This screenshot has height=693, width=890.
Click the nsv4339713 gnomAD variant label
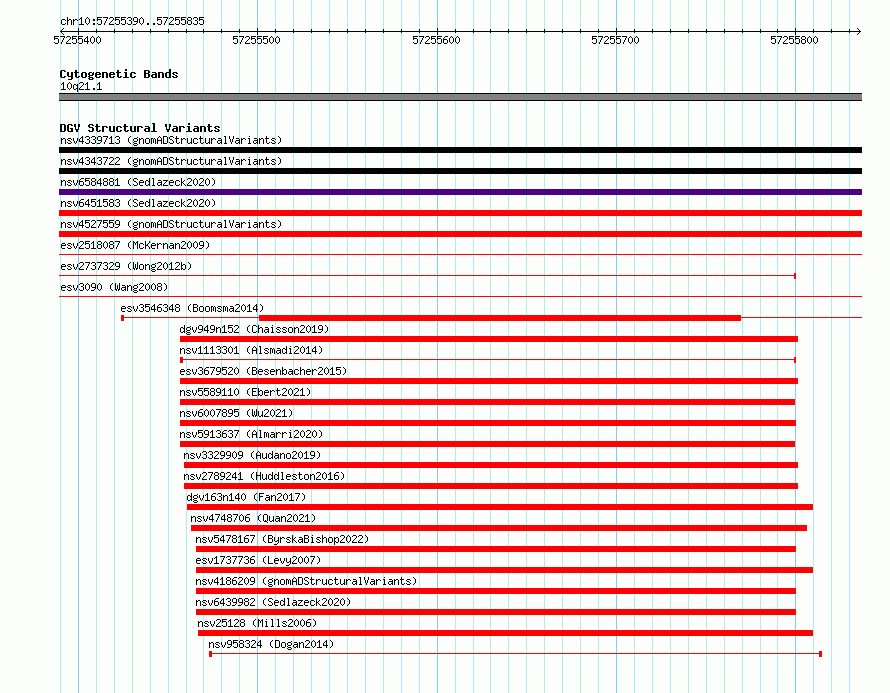pos(171,140)
